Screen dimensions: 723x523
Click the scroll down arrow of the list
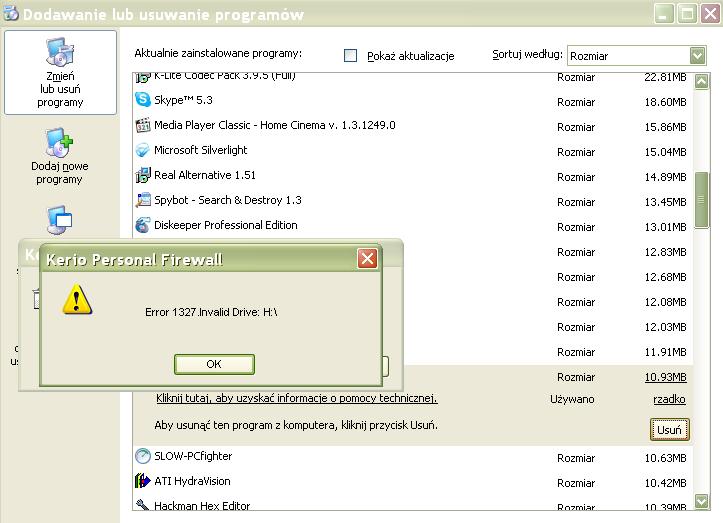[702, 501]
